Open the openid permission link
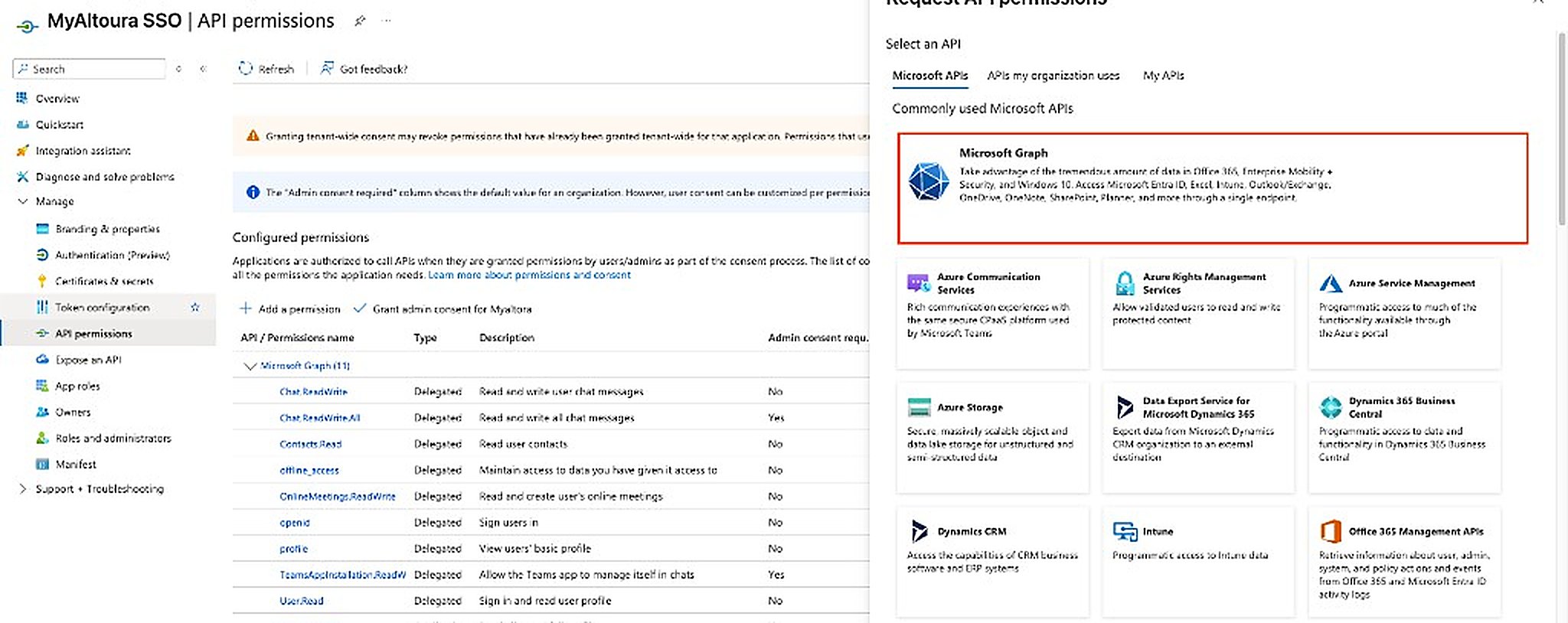This screenshot has width=1568, height=623. 294,523
